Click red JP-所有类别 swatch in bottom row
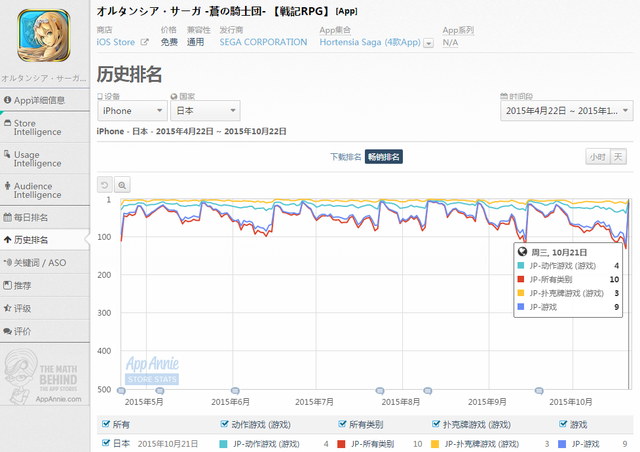Image resolution: width=640 pixels, height=452 pixels. click(341, 444)
